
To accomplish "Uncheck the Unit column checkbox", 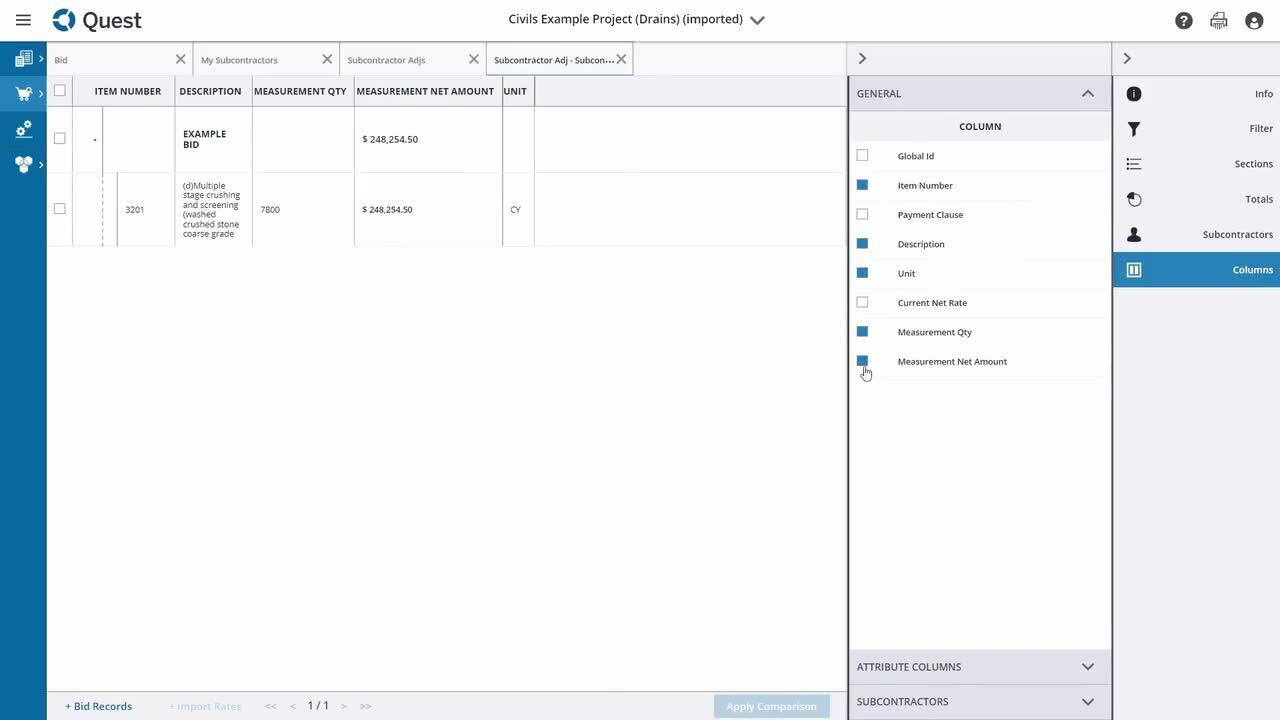I will [x=862, y=273].
